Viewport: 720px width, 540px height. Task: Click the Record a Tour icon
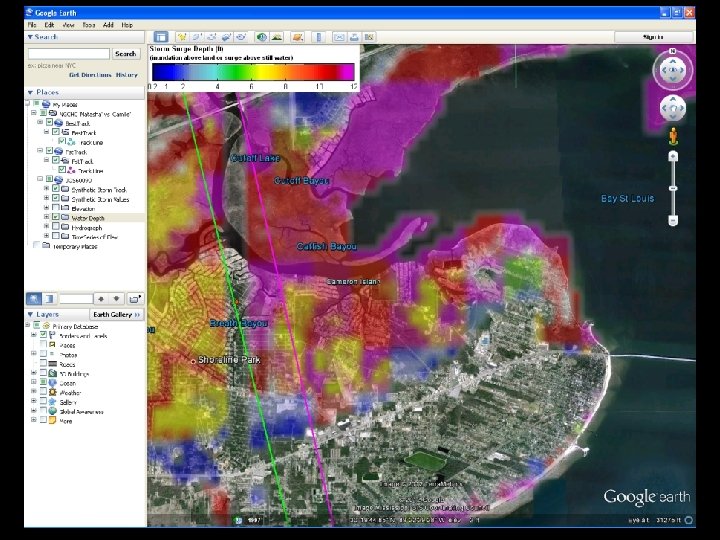coord(241,37)
